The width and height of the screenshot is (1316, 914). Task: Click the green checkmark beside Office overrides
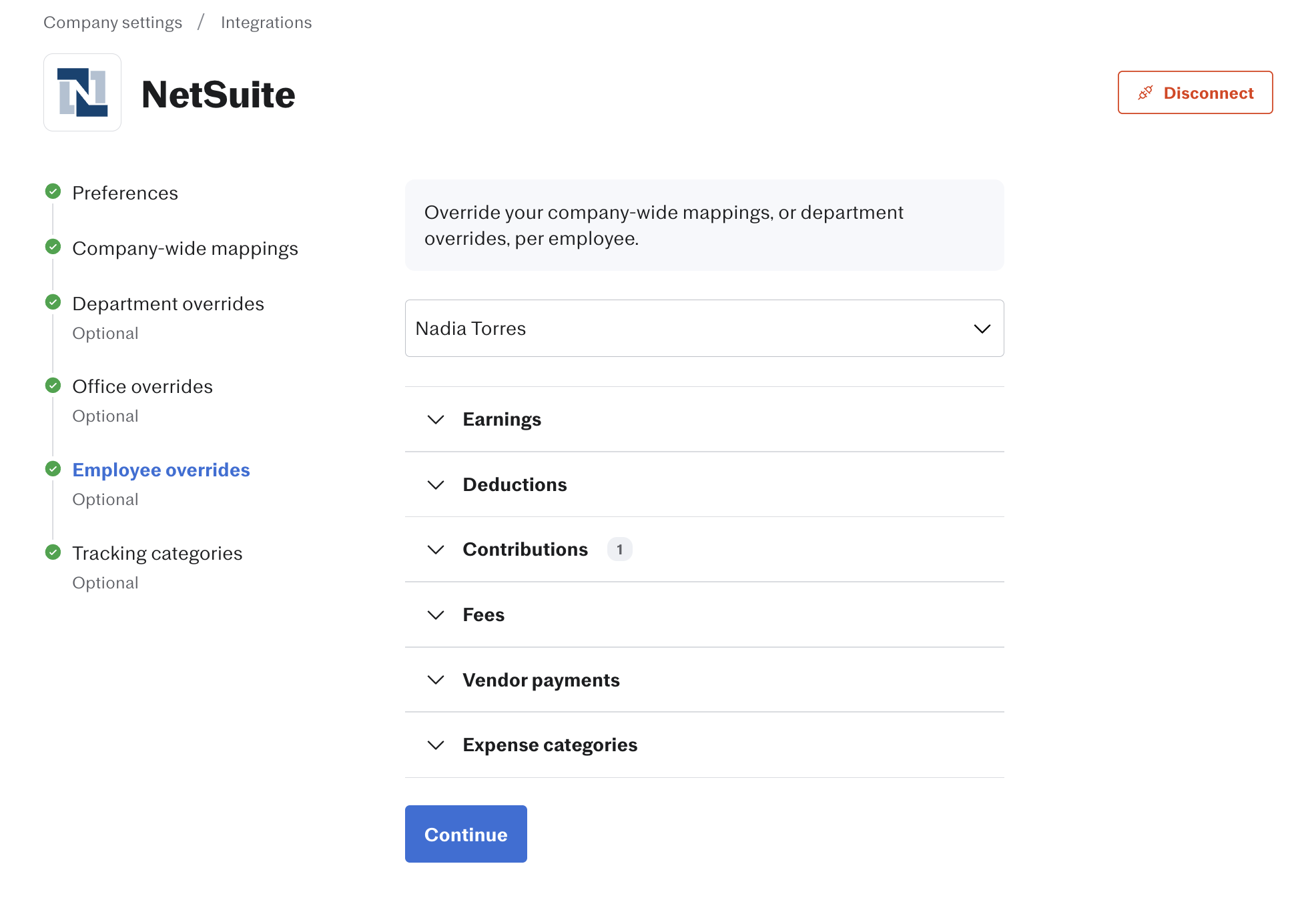point(53,386)
